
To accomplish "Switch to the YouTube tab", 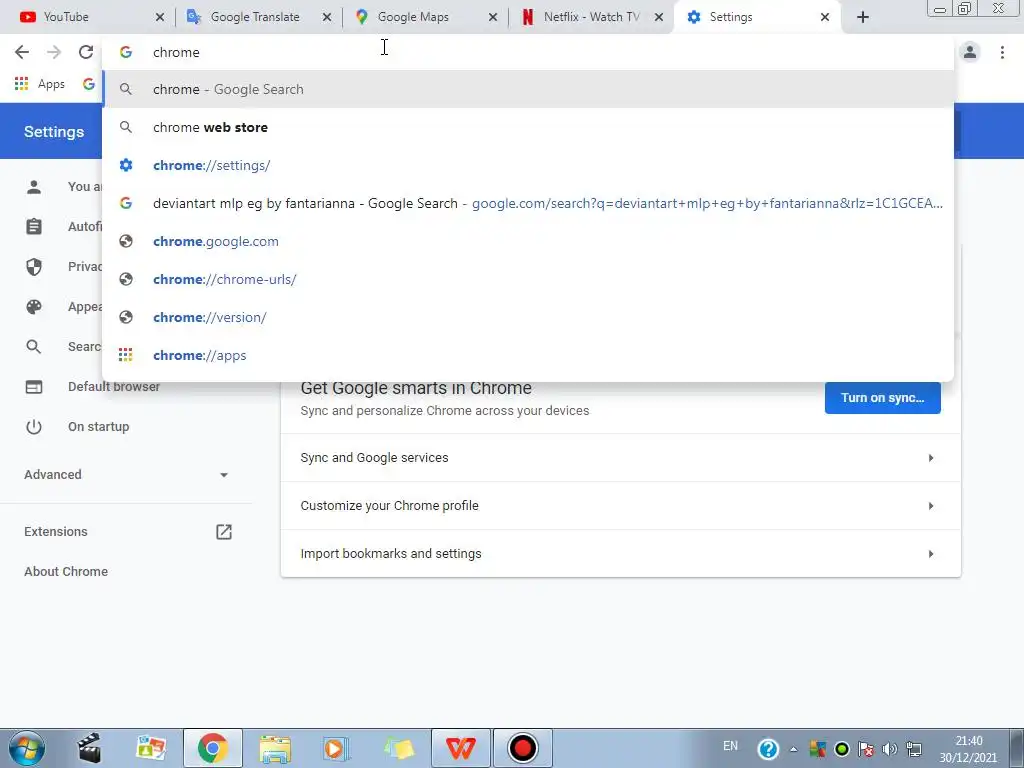I will point(90,17).
